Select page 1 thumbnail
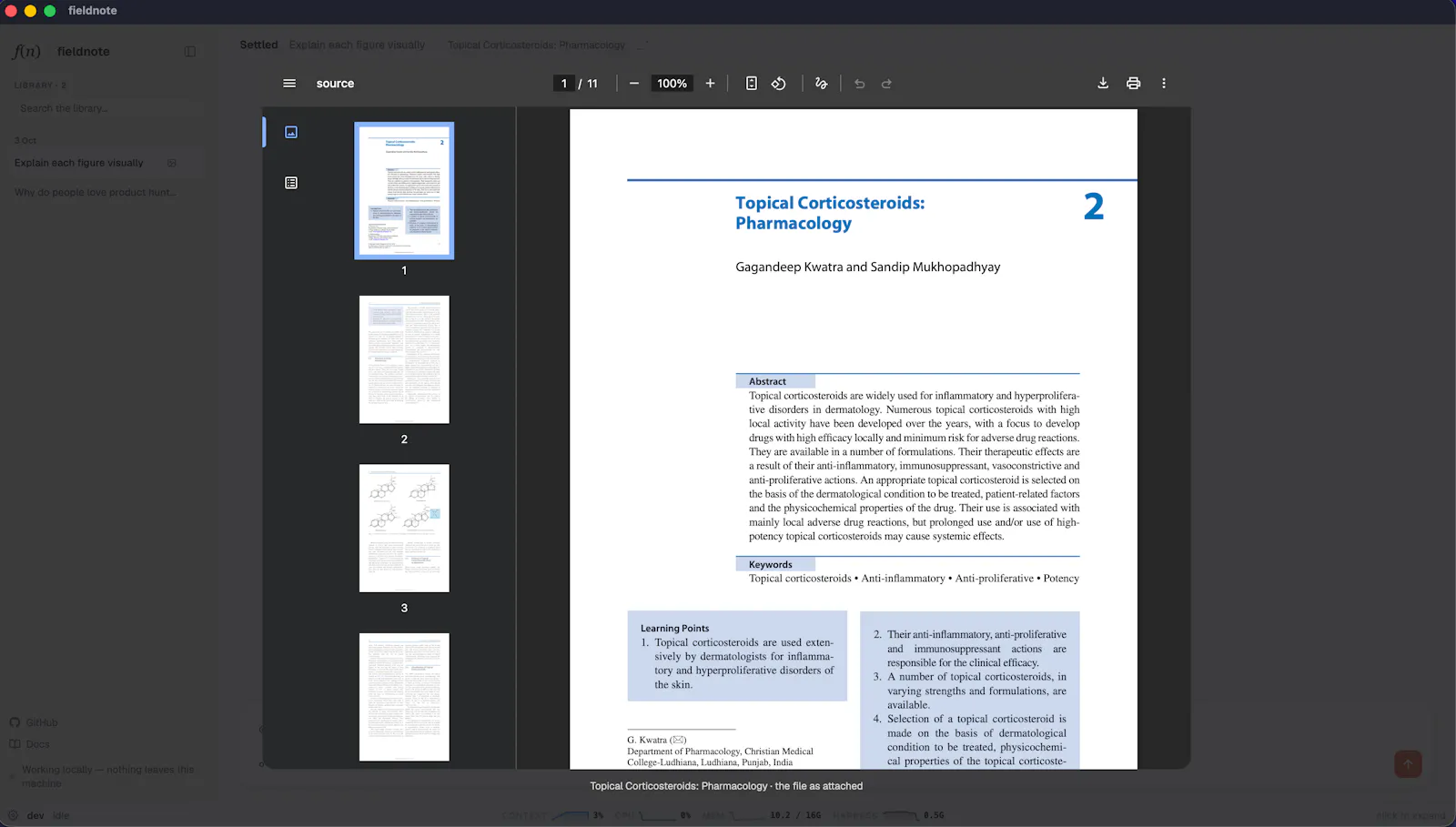The height and width of the screenshot is (827, 1456). 404,191
